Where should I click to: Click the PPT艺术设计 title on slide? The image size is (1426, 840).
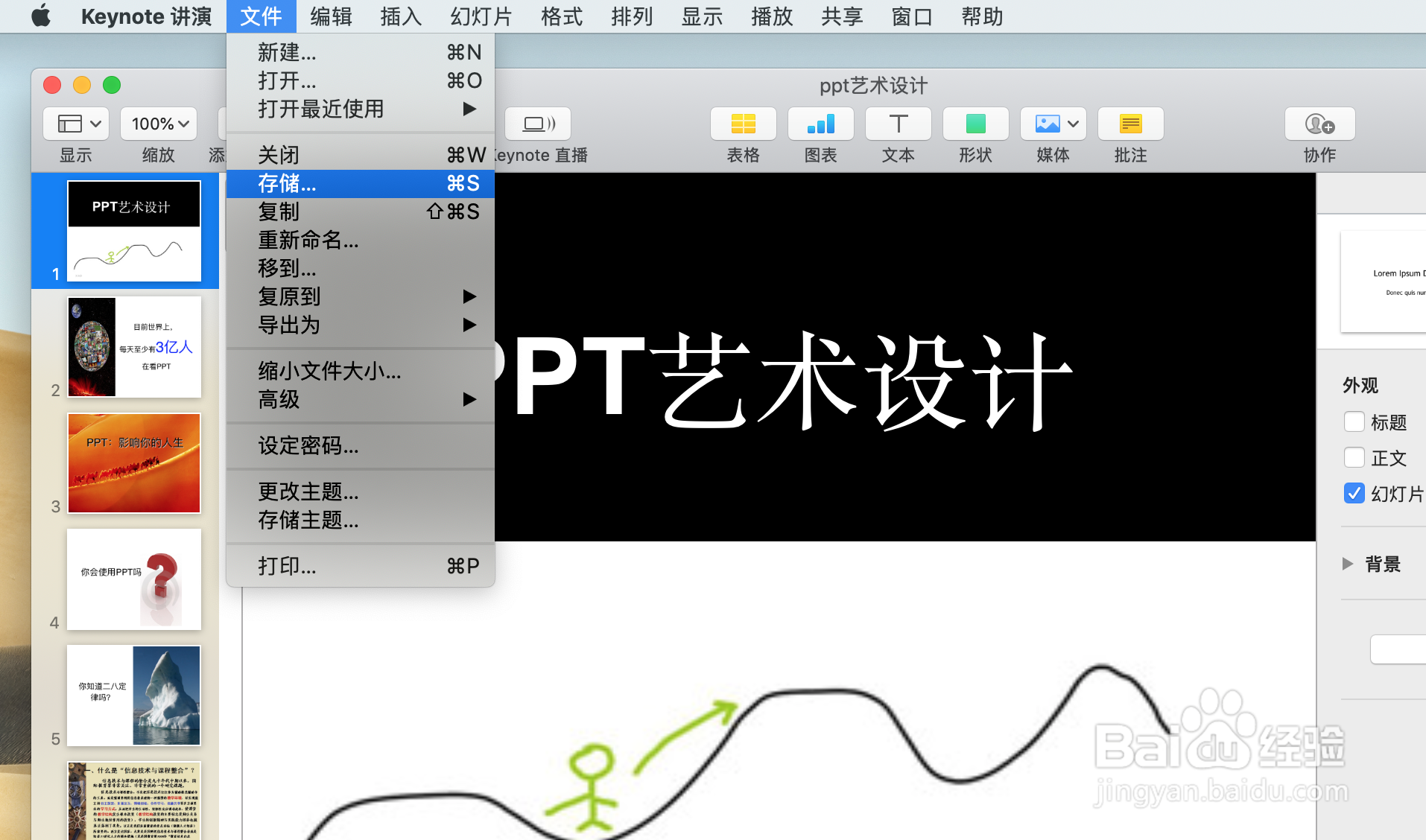(784, 381)
